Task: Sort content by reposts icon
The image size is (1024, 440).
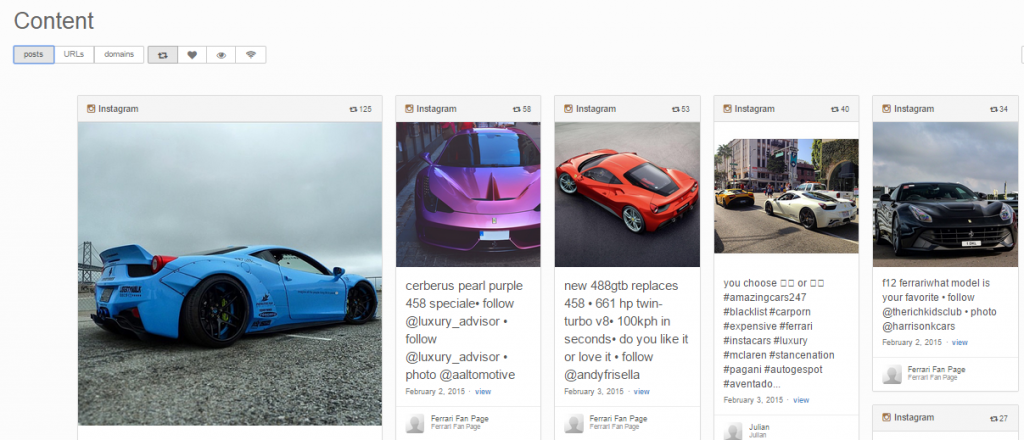Action: (x=163, y=55)
